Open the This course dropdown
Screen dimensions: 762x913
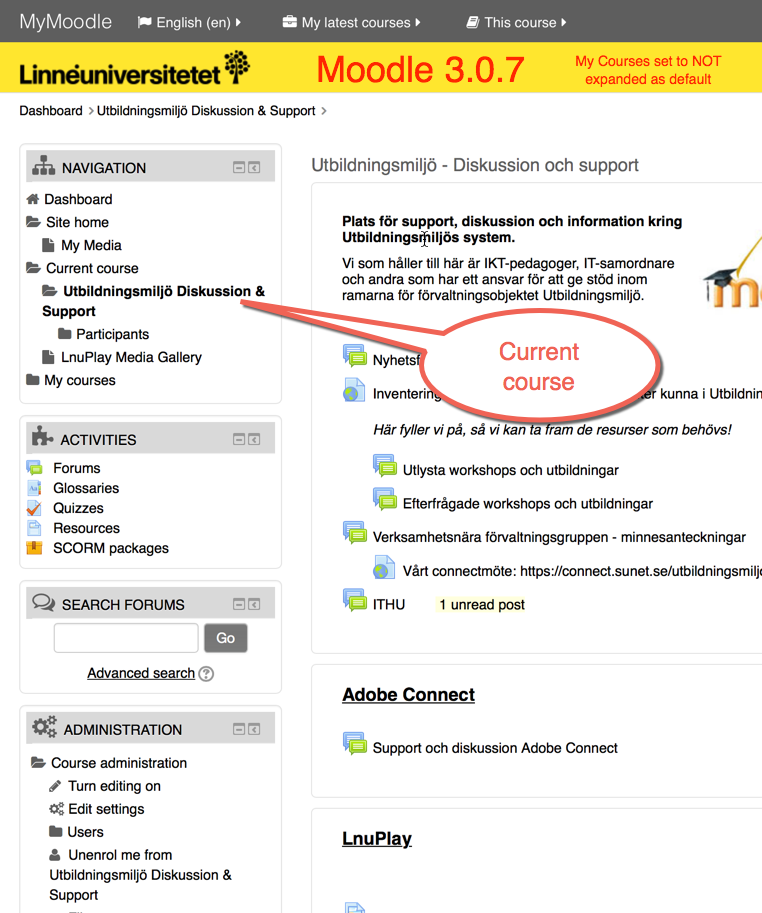[x=516, y=22]
